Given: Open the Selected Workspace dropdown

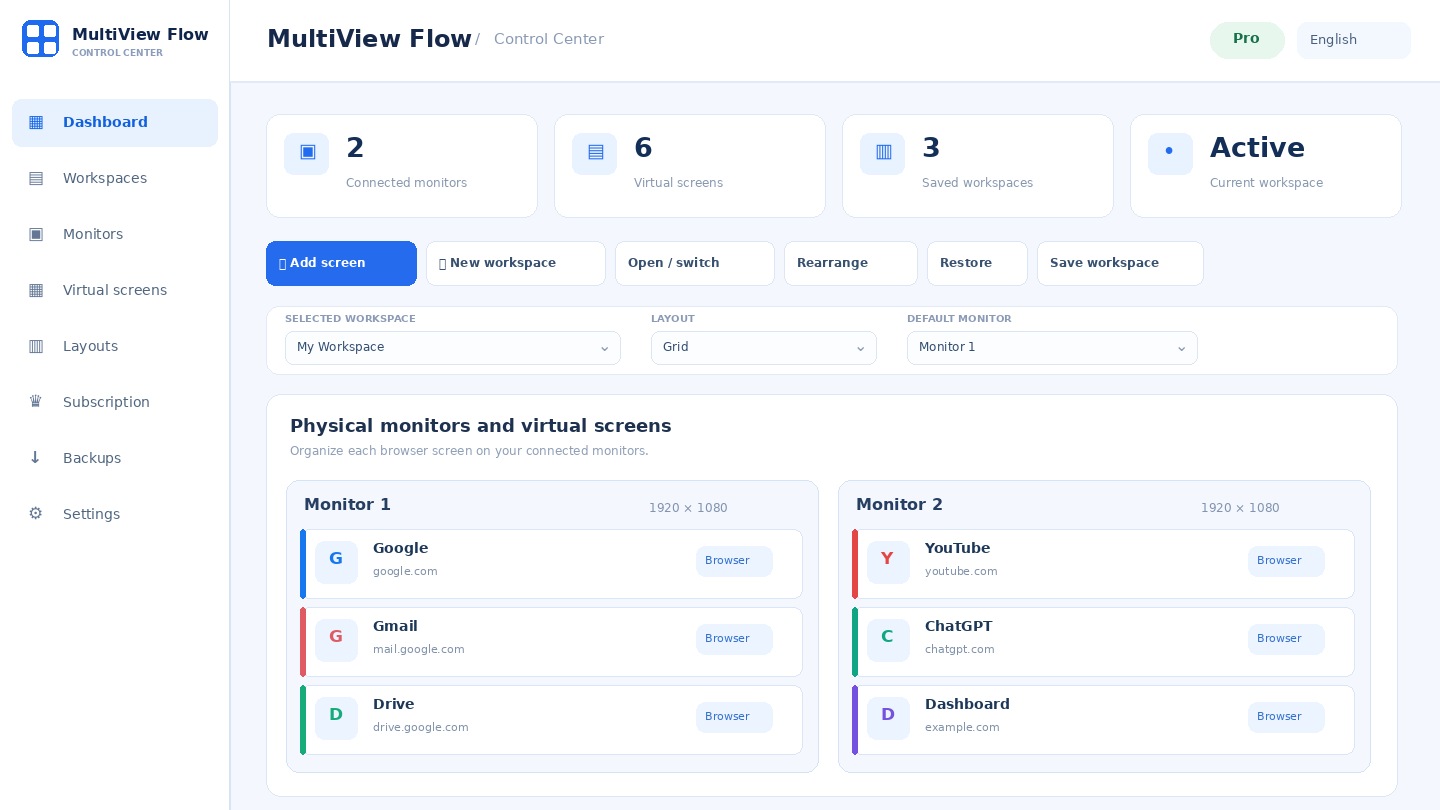Looking at the screenshot, I should 453,348.
